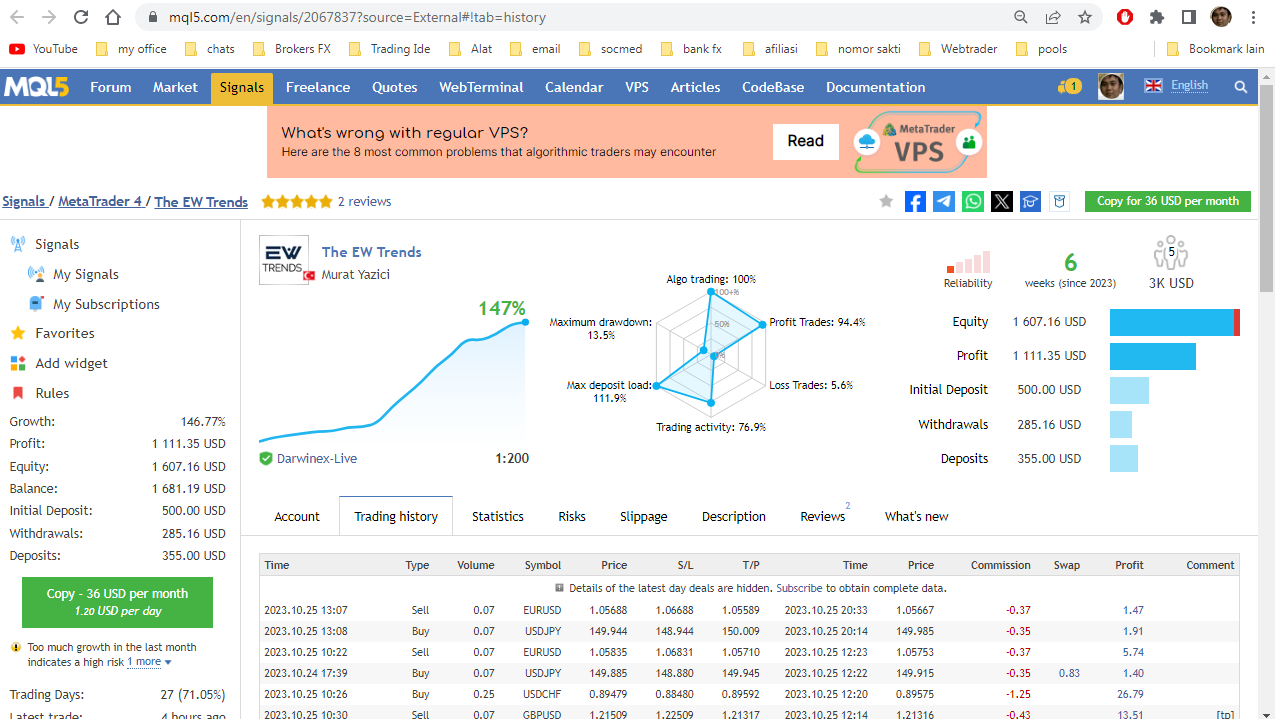Click the Subscribe link in history table

(801, 588)
